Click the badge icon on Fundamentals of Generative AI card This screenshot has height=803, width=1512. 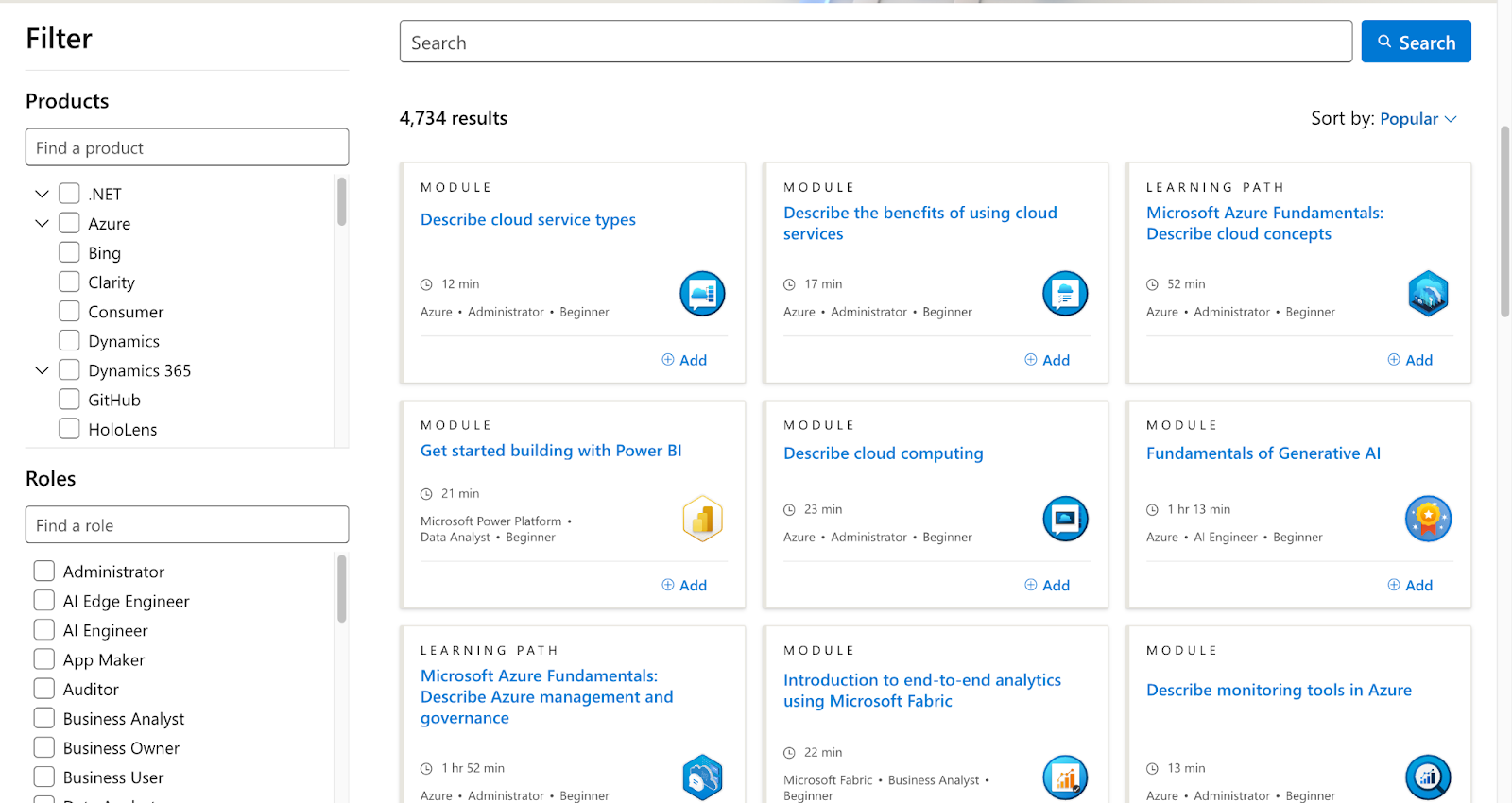[x=1428, y=519]
